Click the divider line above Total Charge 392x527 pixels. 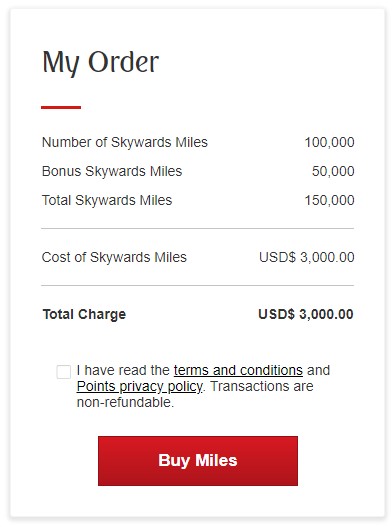coord(198,286)
